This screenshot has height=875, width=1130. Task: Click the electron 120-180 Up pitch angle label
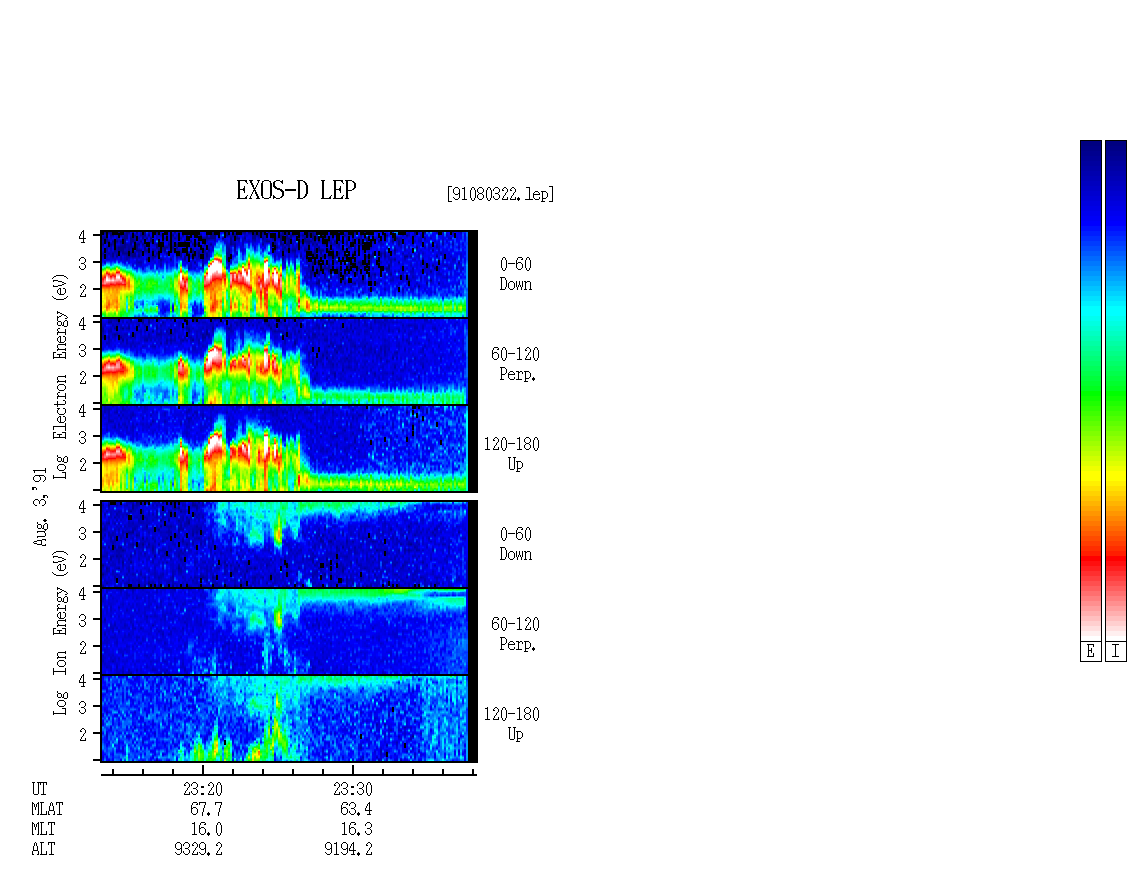[x=511, y=454]
